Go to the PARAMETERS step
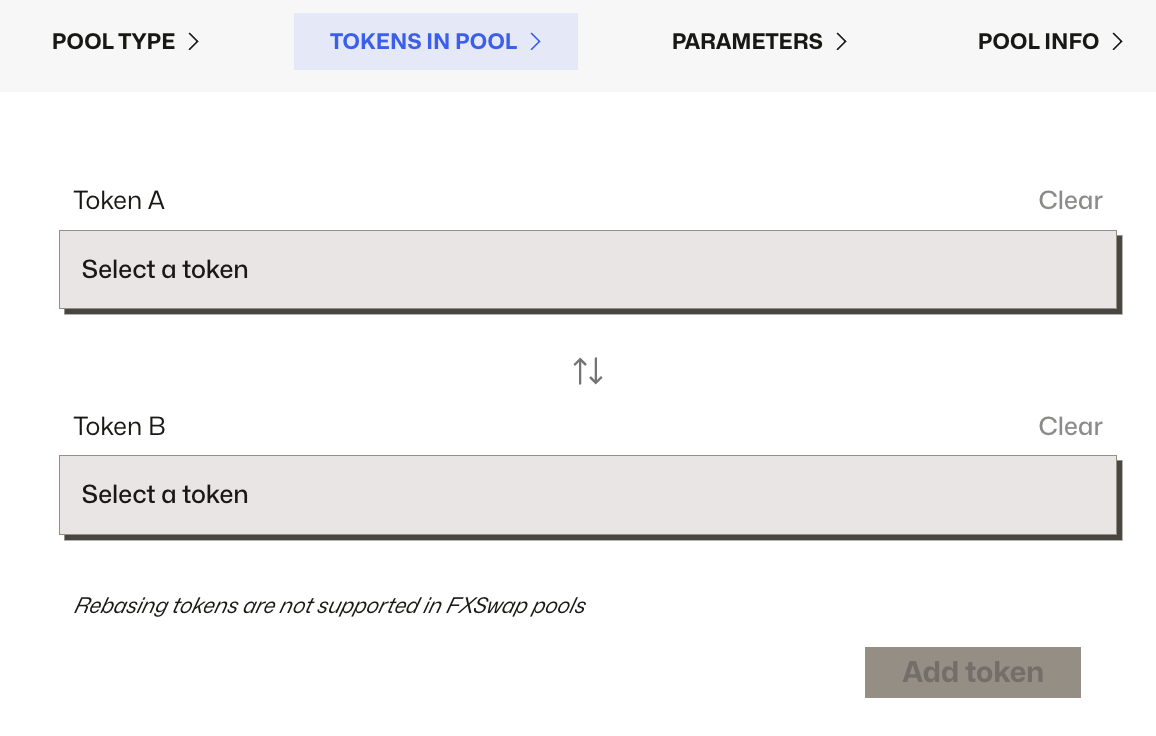The height and width of the screenshot is (736, 1156). point(747,41)
